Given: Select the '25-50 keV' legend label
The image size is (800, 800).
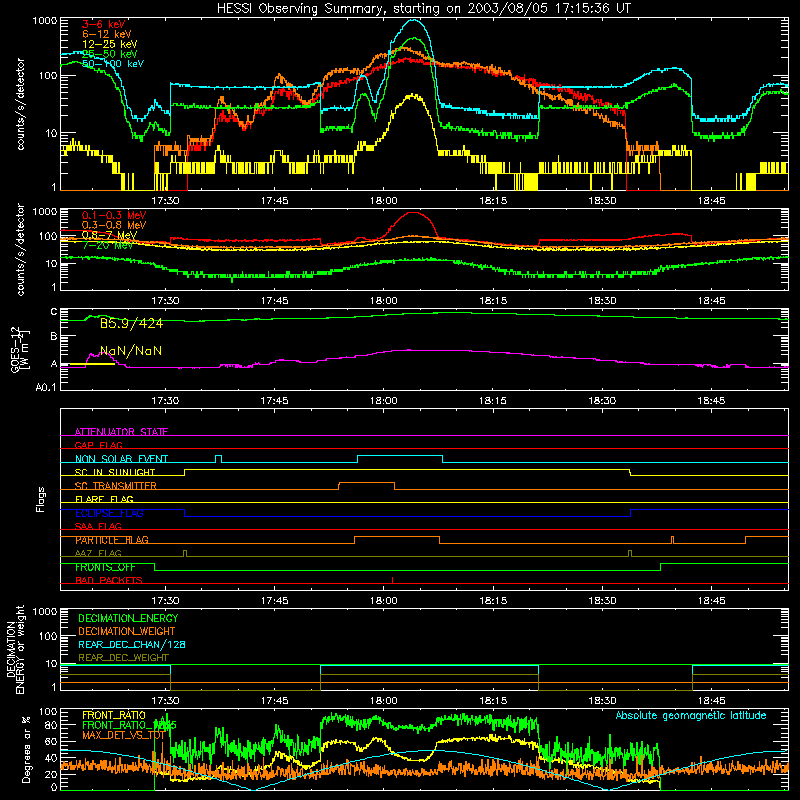Looking at the screenshot, I should click(x=110, y=54).
